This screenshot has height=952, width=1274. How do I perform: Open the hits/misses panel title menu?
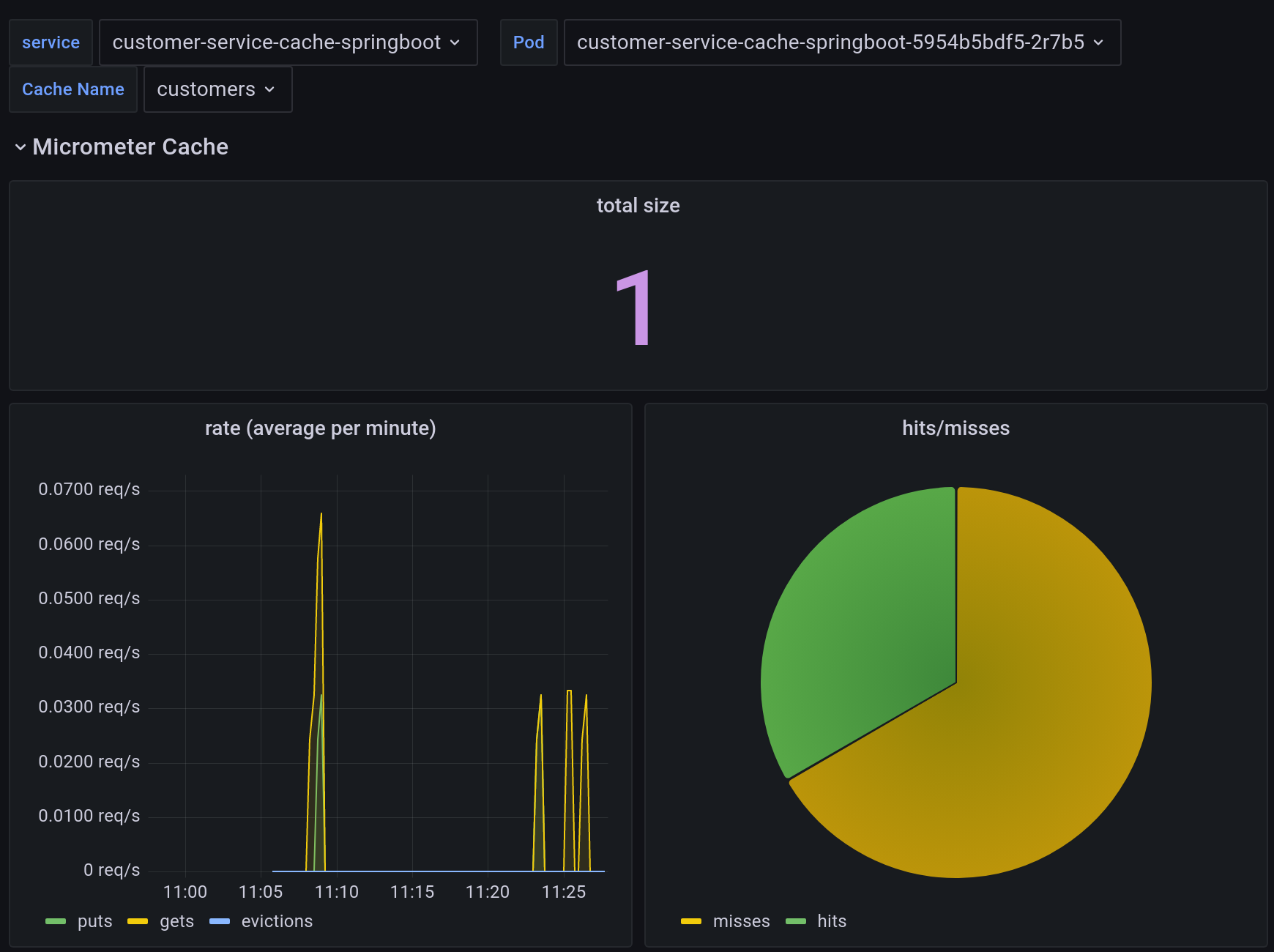[x=955, y=428]
